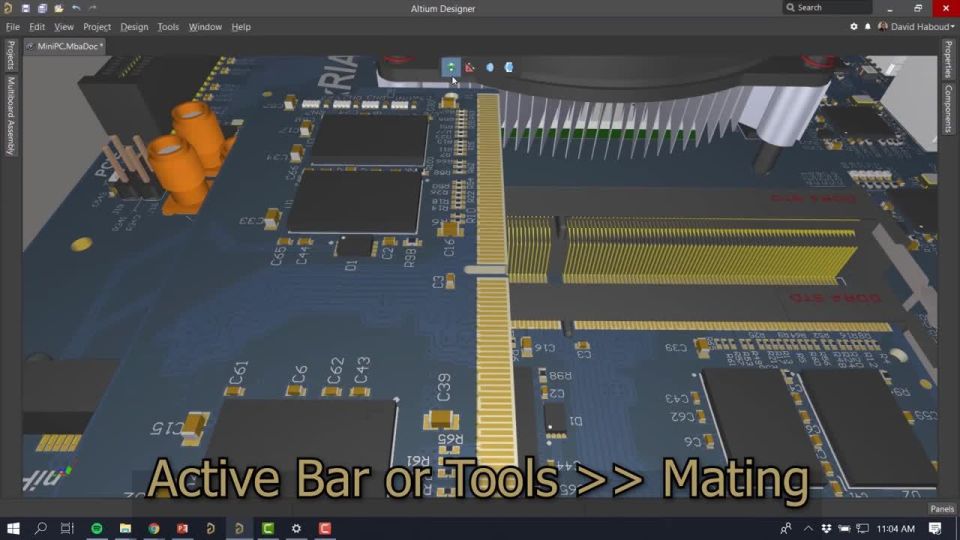
Task: Click the People icon in taskbar
Action: tap(786, 528)
